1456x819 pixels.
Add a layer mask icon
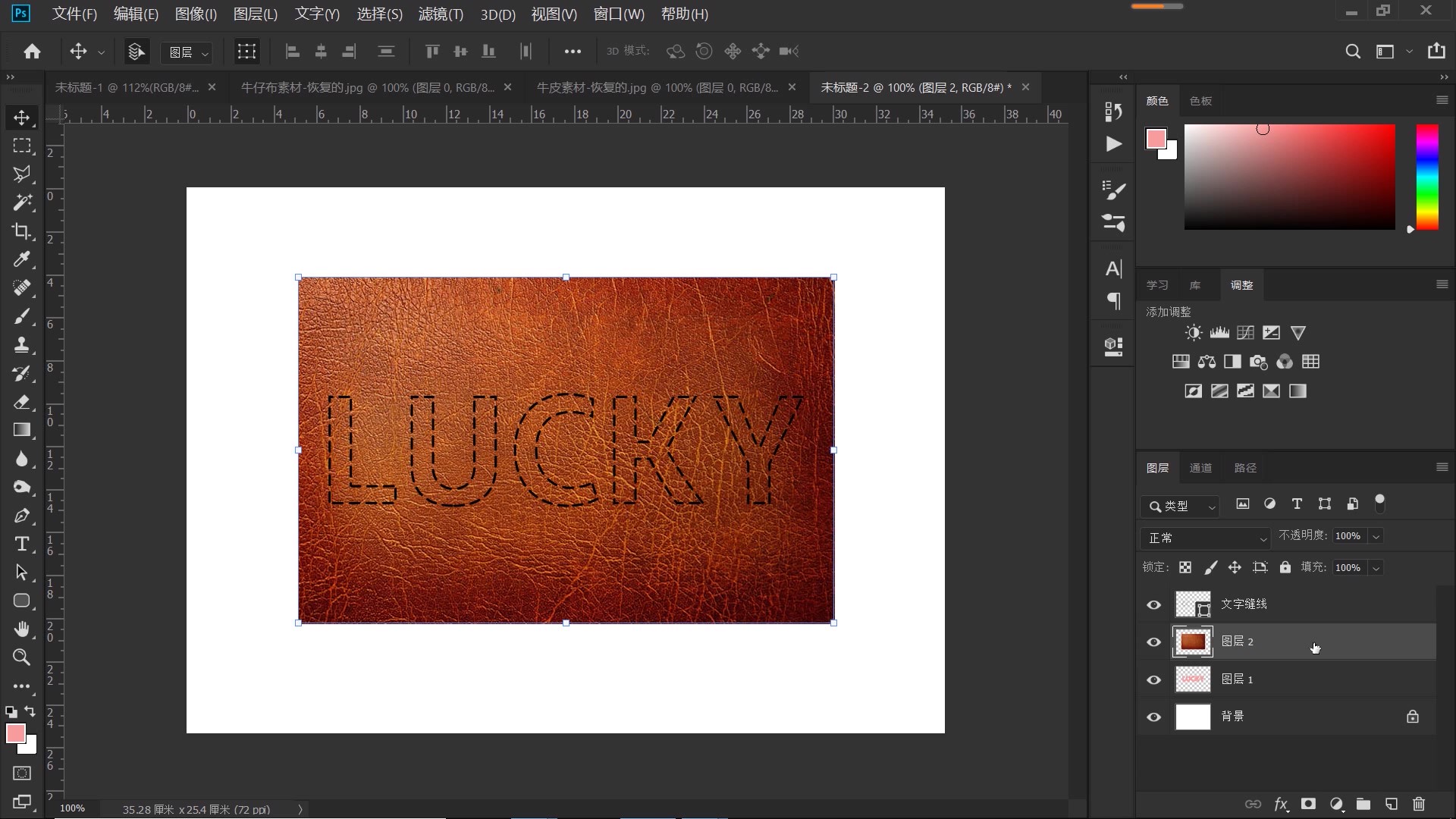[1308, 804]
